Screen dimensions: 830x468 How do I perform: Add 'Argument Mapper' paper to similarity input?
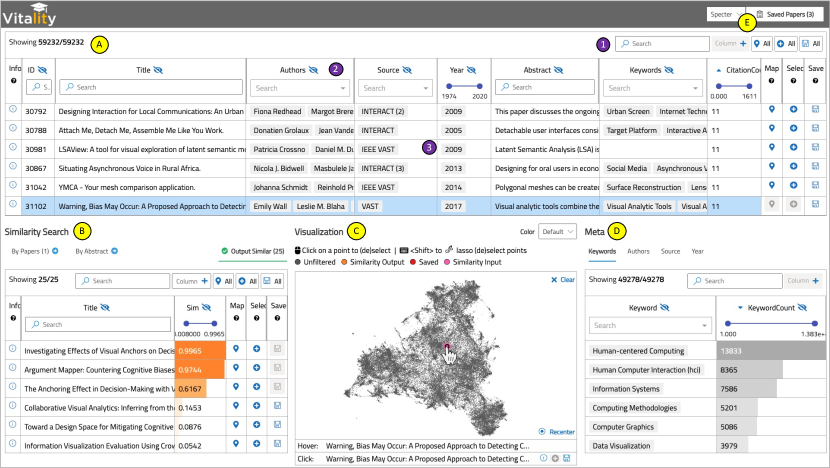tap(257, 368)
